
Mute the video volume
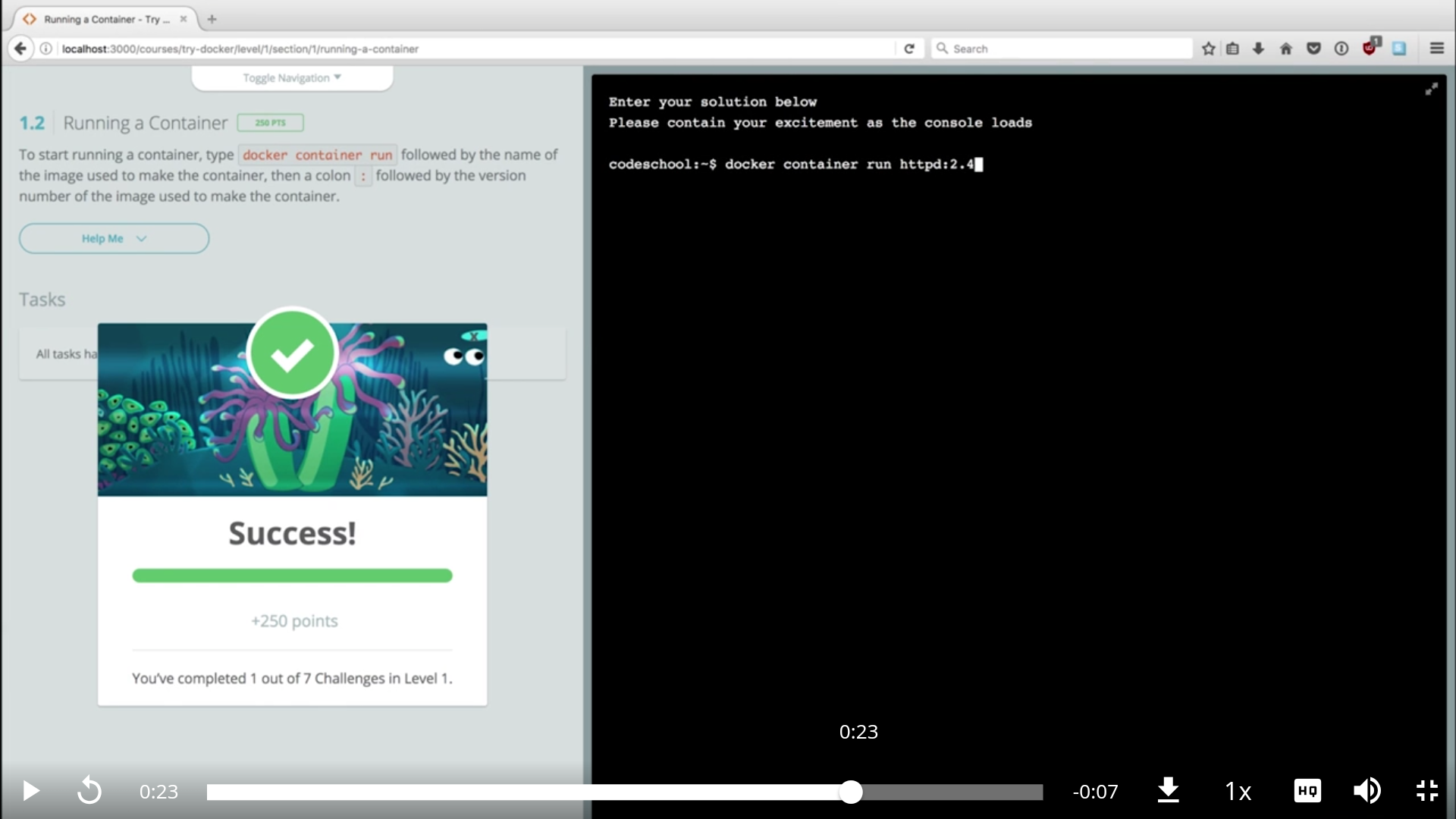[1367, 791]
